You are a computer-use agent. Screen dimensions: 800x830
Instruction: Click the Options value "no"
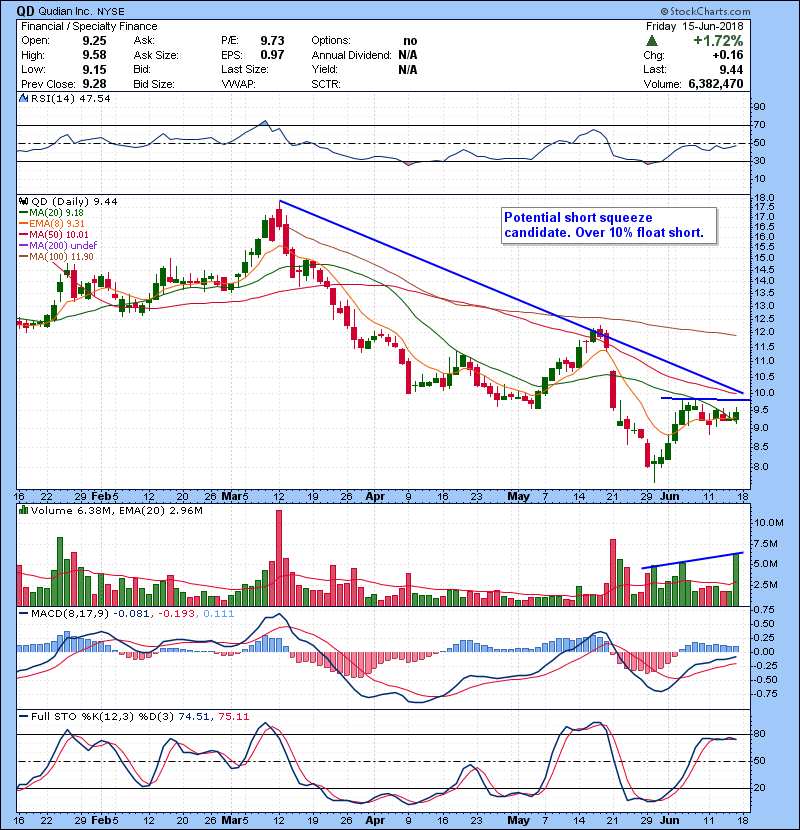coord(410,41)
